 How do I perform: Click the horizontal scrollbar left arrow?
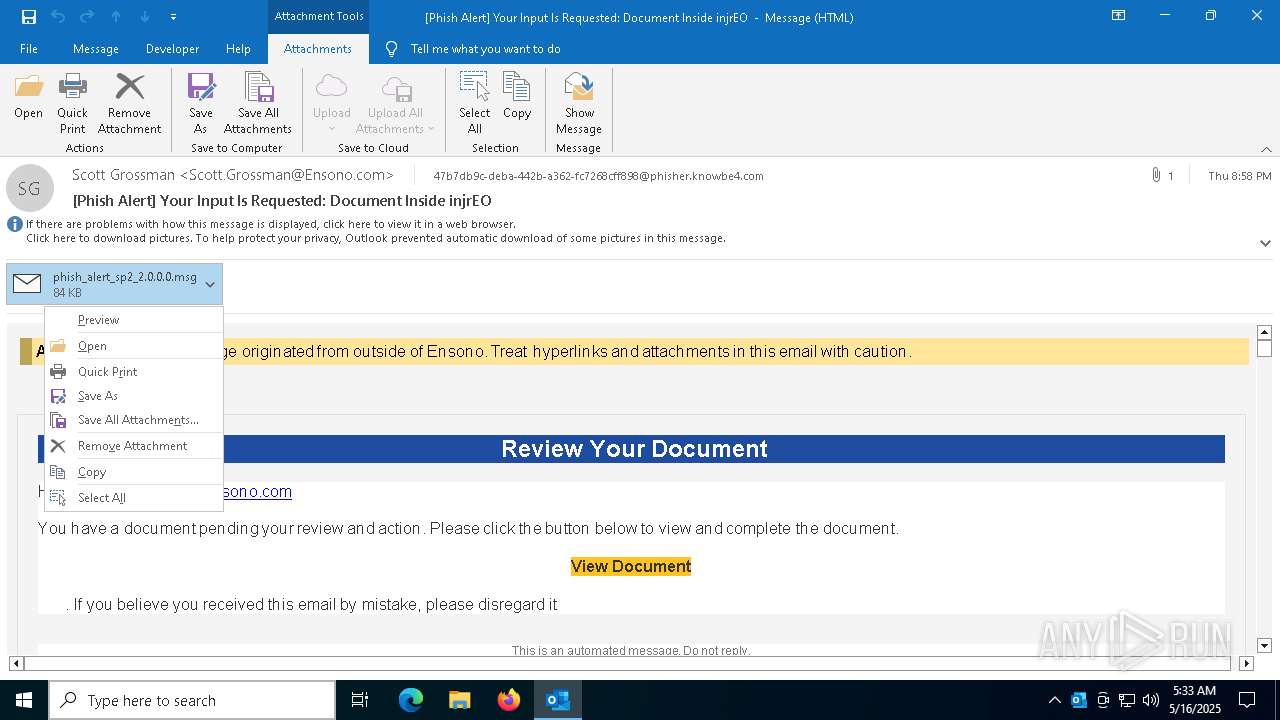click(16, 663)
